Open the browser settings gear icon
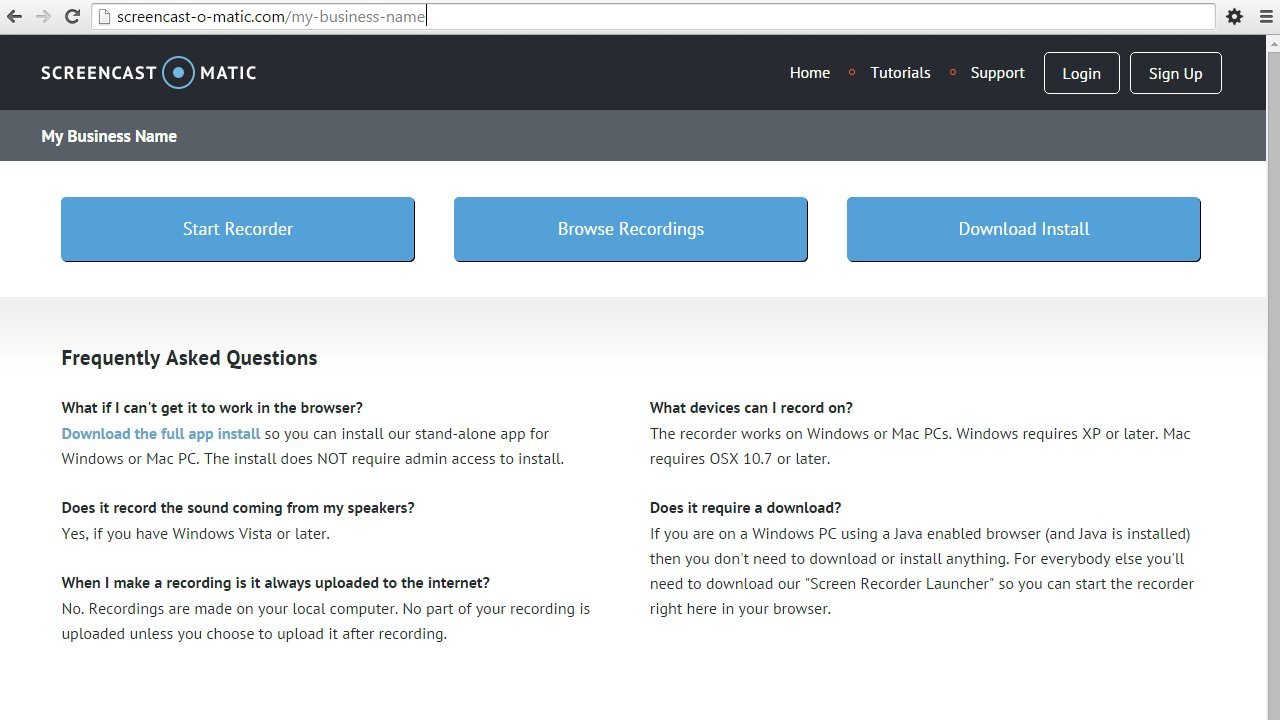The width and height of the screenshot is (1280, 720). coord(1235,16)
